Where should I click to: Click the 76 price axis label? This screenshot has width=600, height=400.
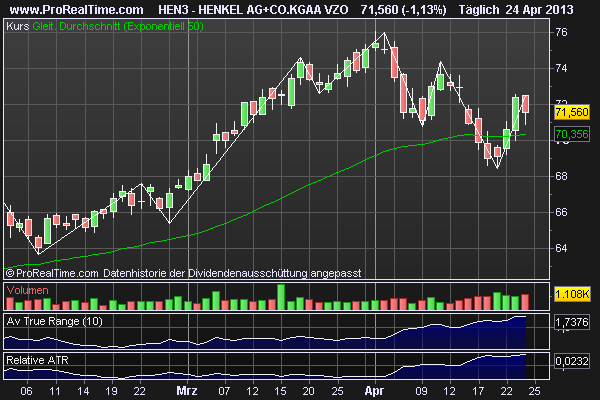pos(561,32)
